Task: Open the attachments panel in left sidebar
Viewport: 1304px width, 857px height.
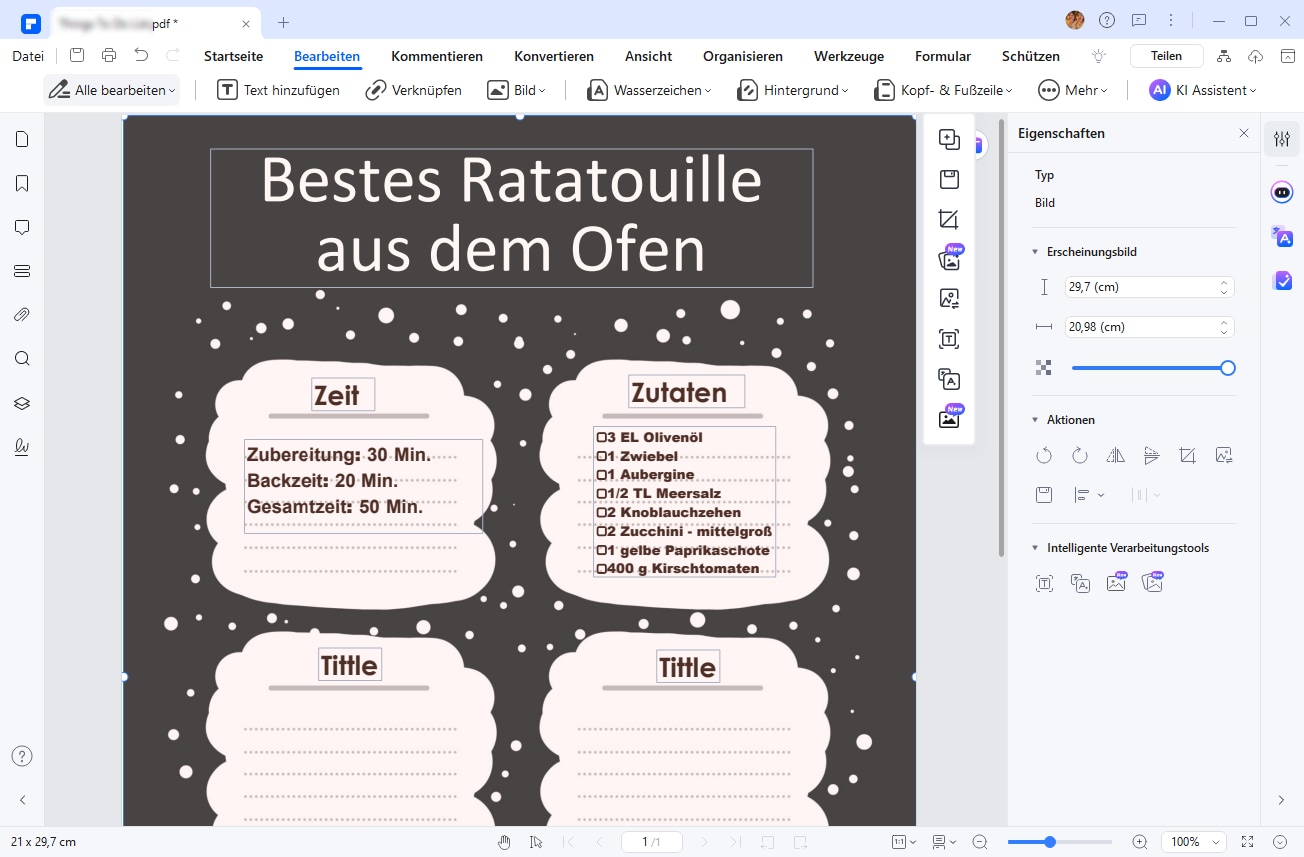Action: tap(22, 315)
